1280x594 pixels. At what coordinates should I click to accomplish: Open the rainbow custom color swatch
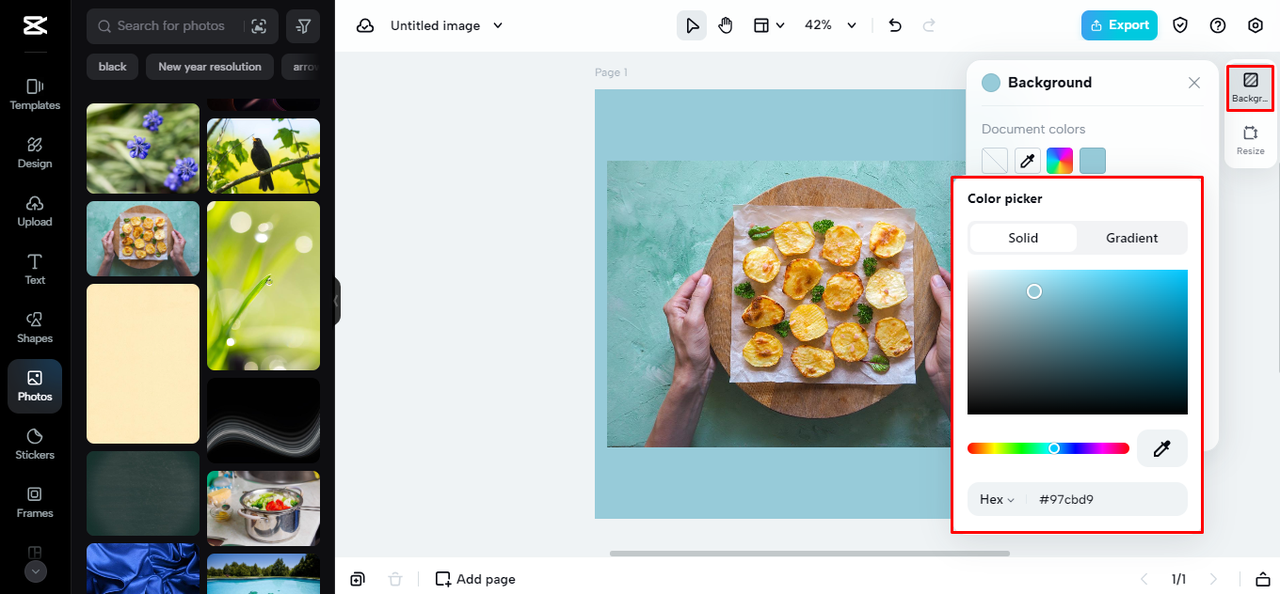[x=1060, y=160]
